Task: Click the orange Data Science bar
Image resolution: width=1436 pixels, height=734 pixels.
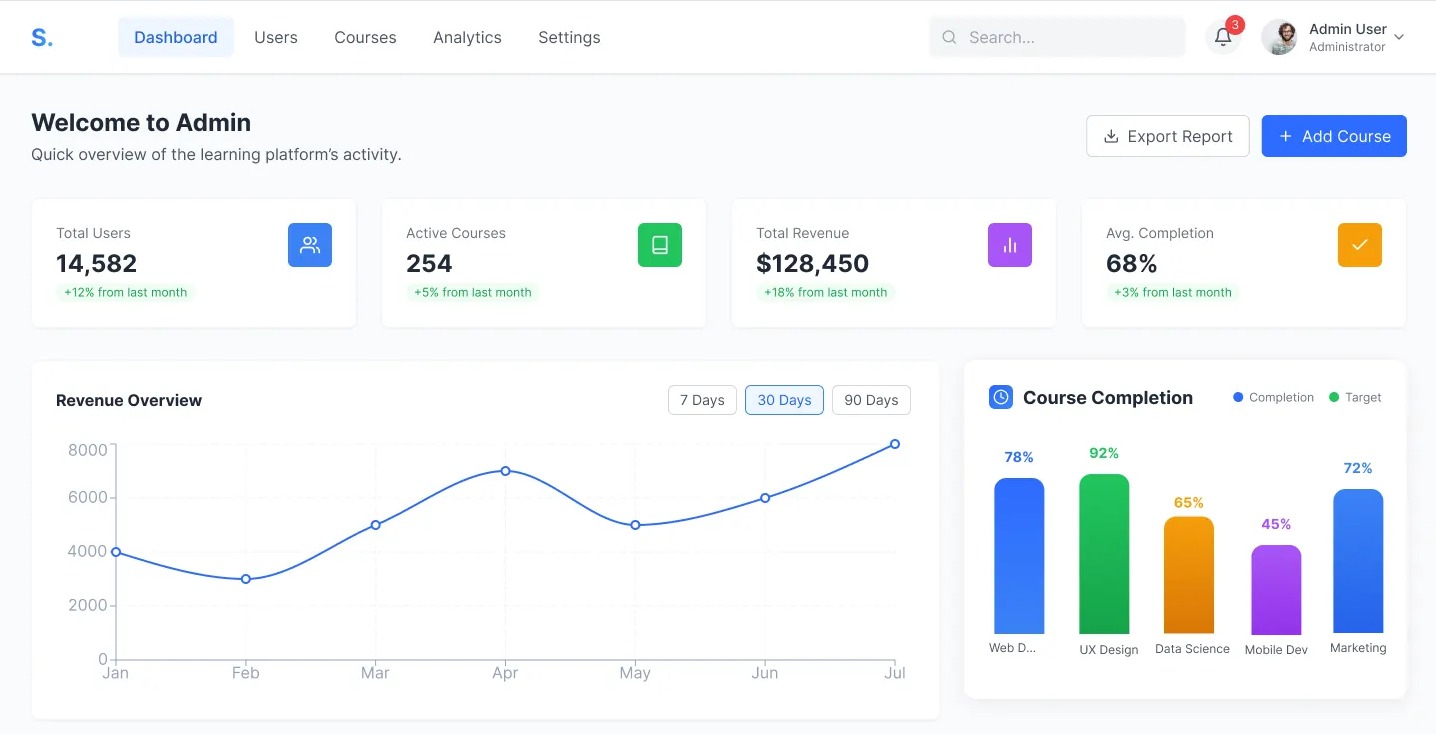Action: [x=1189, y=575]
